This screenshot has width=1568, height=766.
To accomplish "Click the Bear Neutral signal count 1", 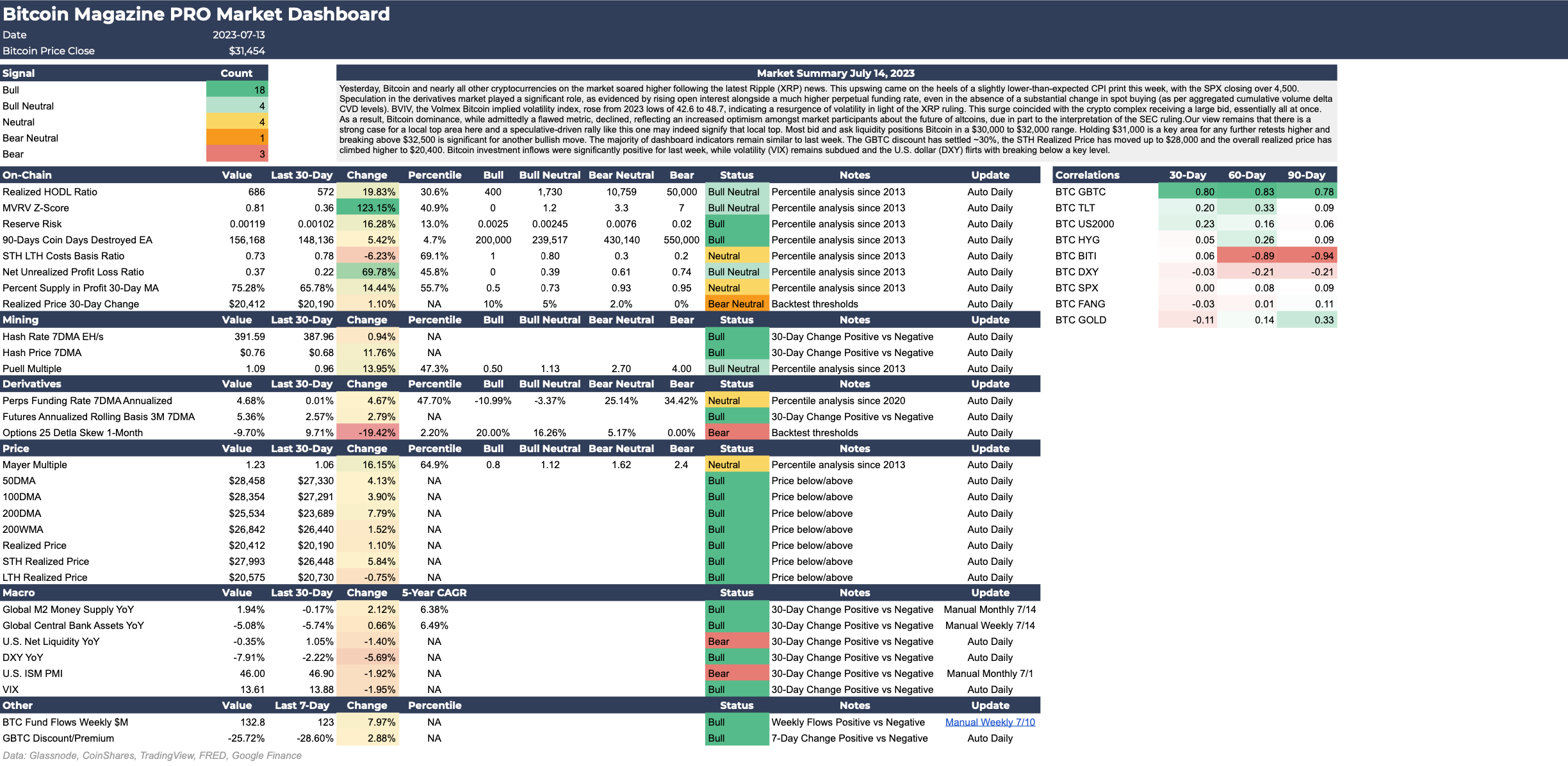I will coord(237,138).
